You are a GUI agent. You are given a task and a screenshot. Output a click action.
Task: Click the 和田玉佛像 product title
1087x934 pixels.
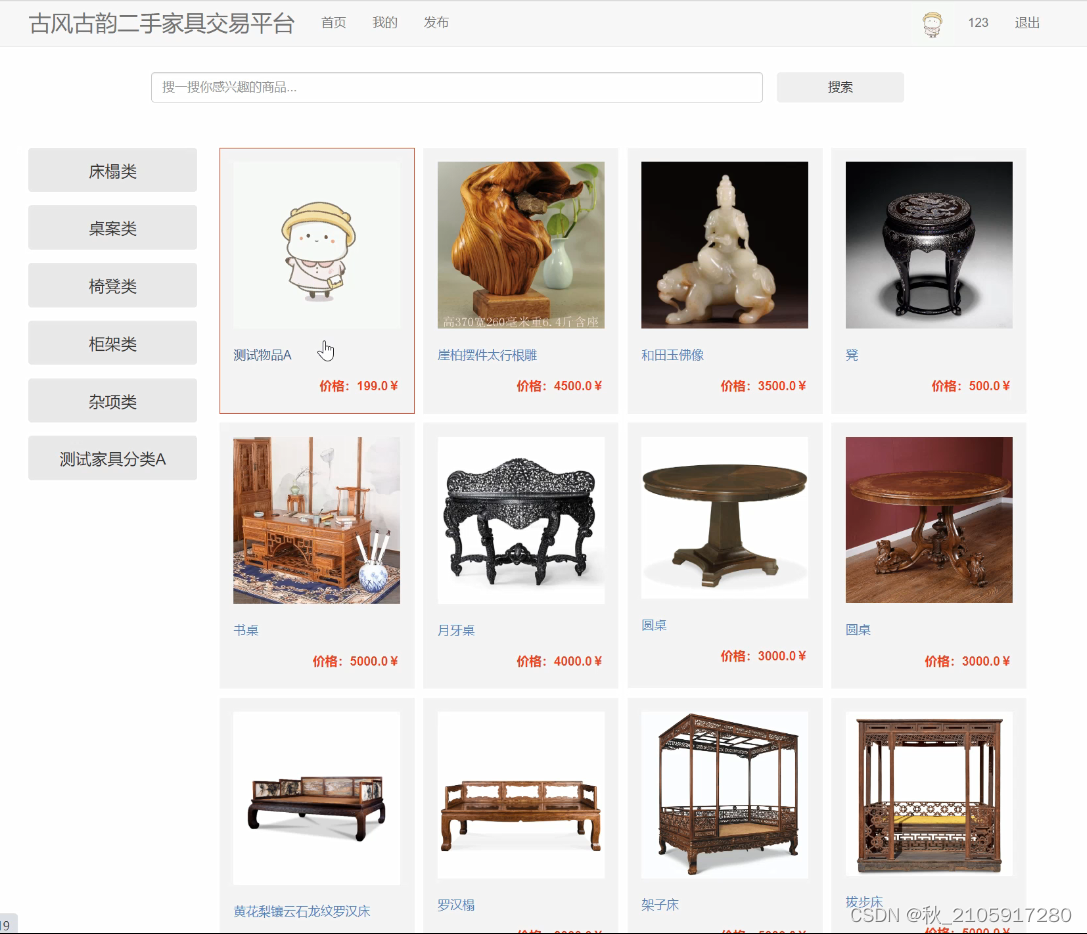(x=672, y=355)
